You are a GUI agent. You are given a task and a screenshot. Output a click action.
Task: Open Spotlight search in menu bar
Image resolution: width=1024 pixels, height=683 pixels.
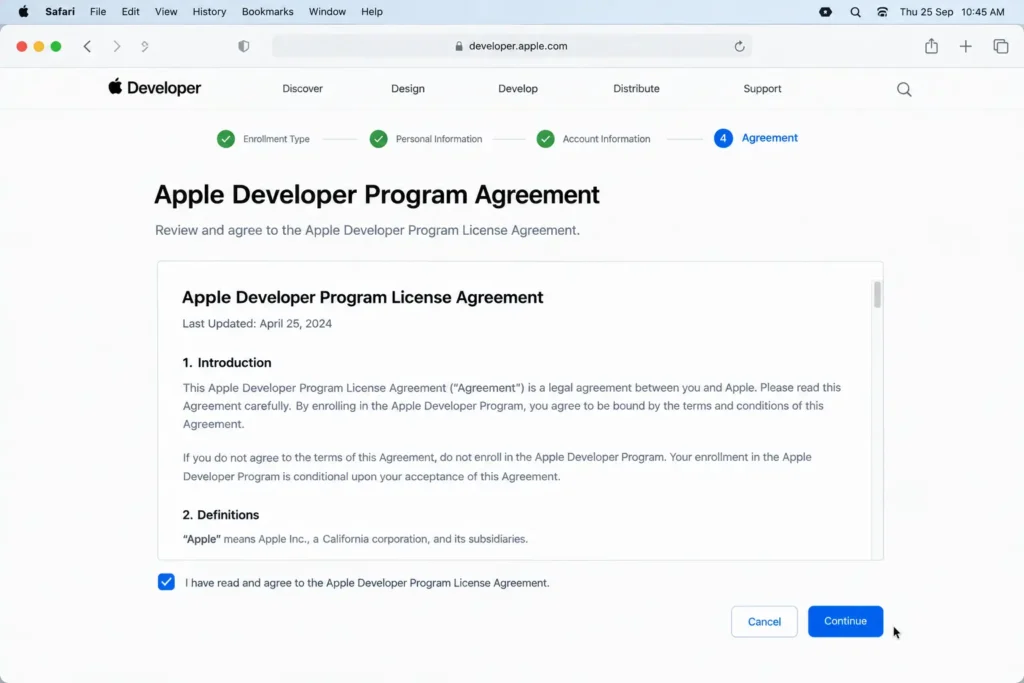coord(856,12)
